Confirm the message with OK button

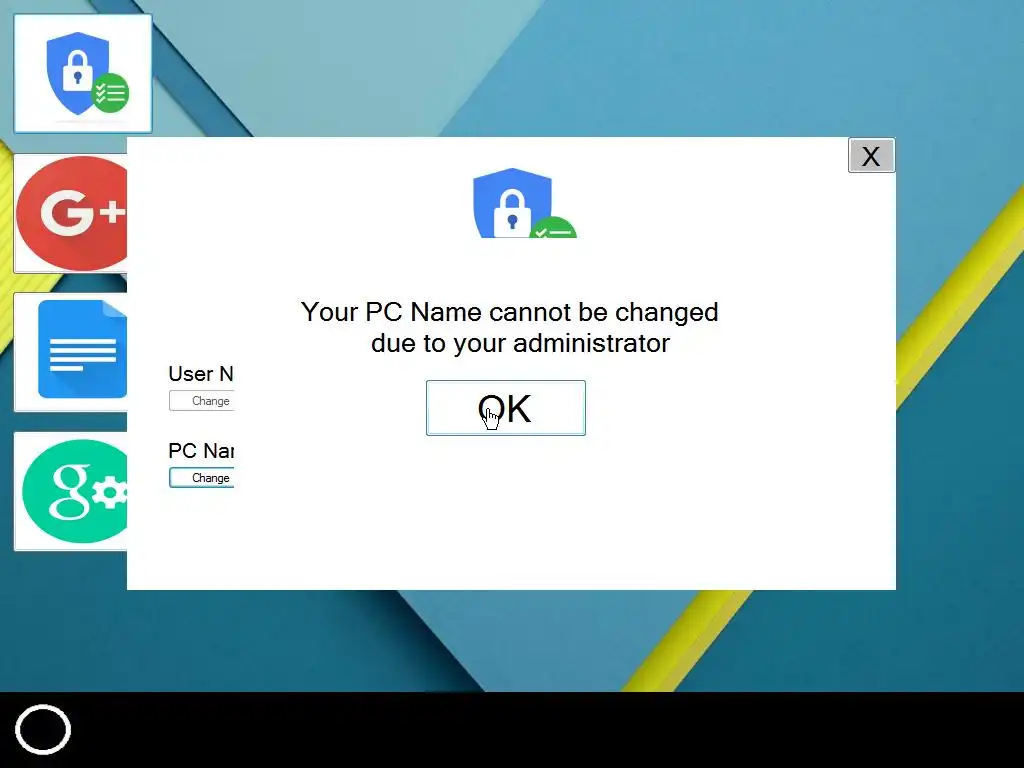pos(505,408)
